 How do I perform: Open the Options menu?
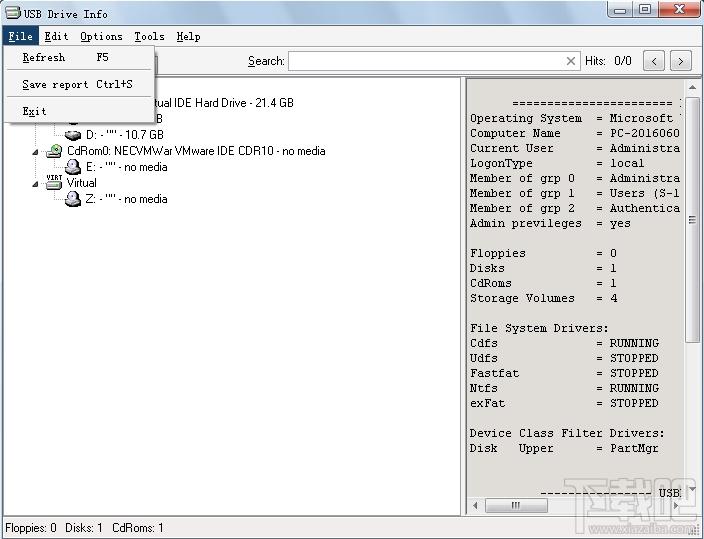pos(101,36)
